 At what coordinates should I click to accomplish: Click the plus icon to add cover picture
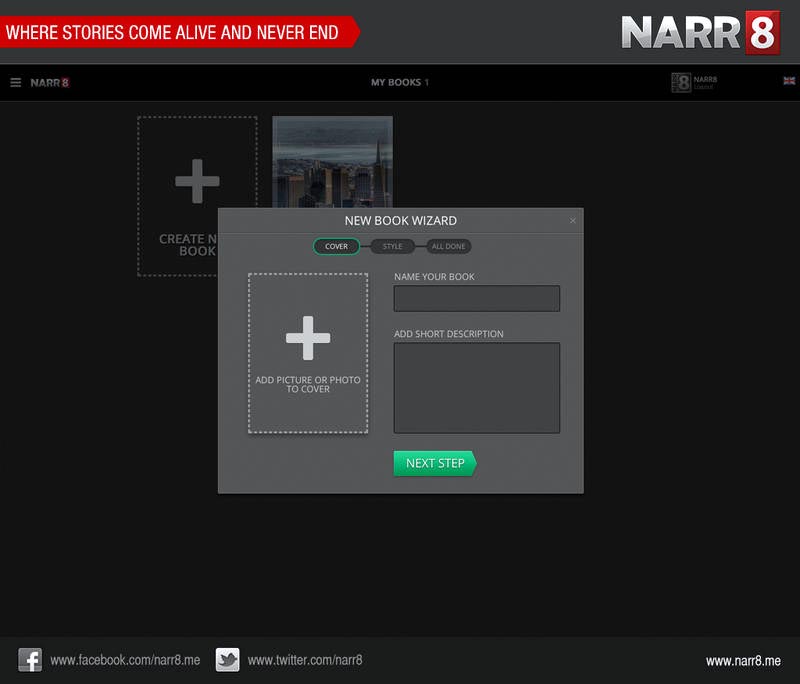click(308, 338)
